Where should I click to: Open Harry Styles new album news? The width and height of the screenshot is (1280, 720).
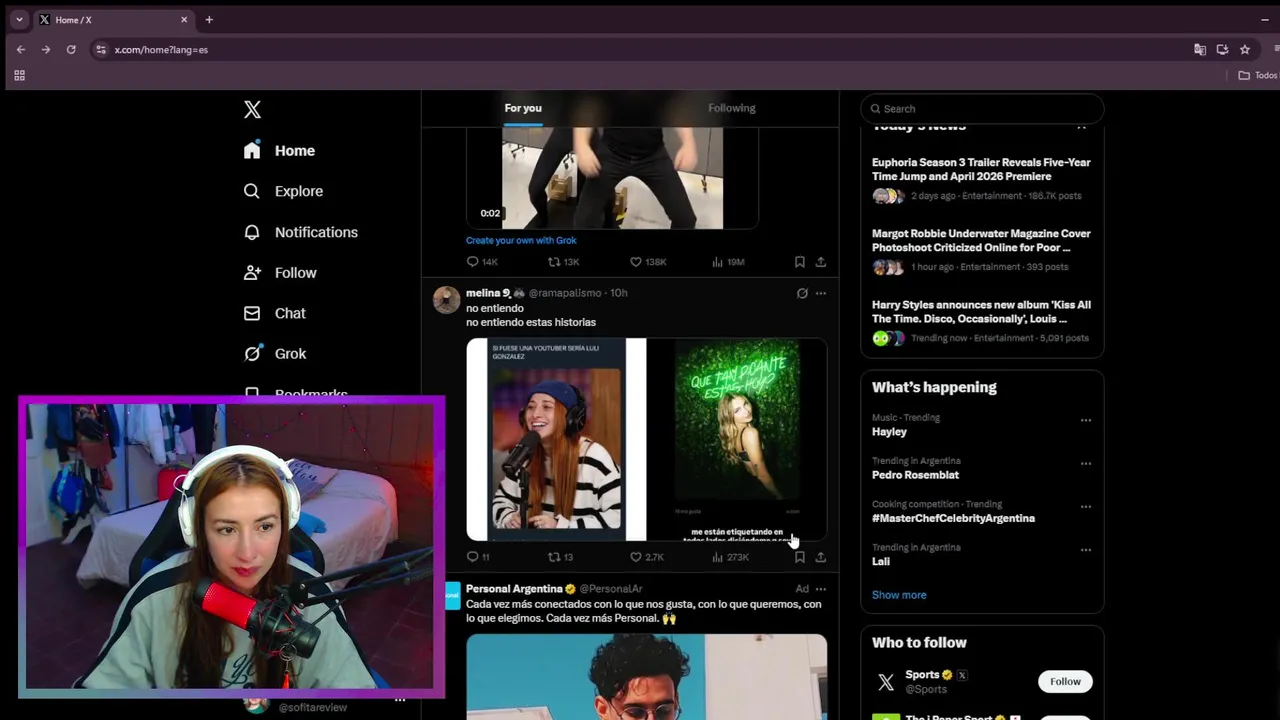981,321
